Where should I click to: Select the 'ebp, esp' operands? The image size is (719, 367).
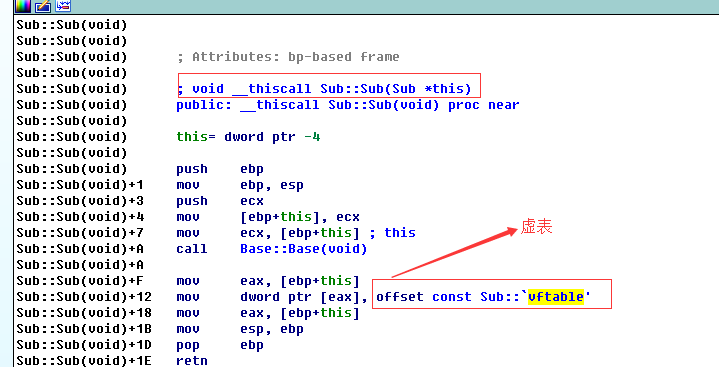tap(272, 185)
